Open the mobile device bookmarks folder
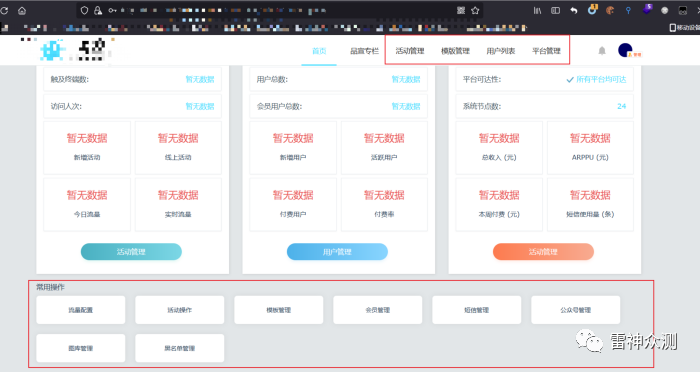Image resolution: width=700 pixels, height=373 pixels. 684,28
